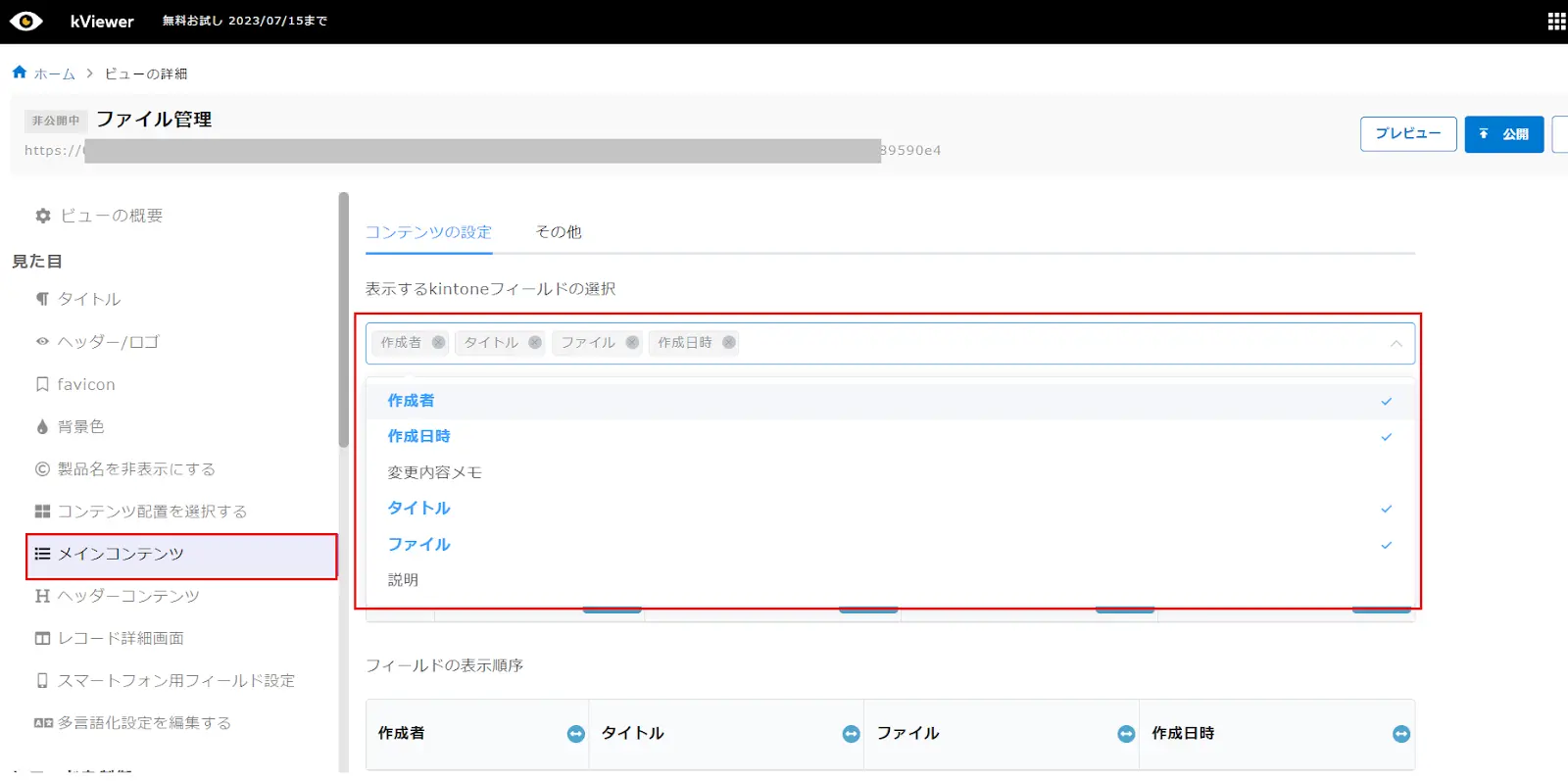Screen dimensions: 1568x781
Task: Remove the タイトル tag from selection
Action: [535, 342]
